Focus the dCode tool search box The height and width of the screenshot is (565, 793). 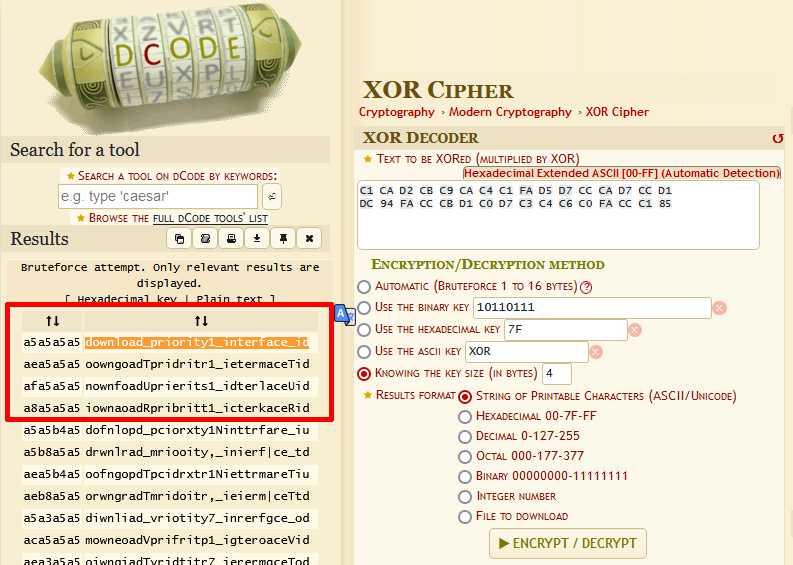pyautogui.click(x=158, y=196)
